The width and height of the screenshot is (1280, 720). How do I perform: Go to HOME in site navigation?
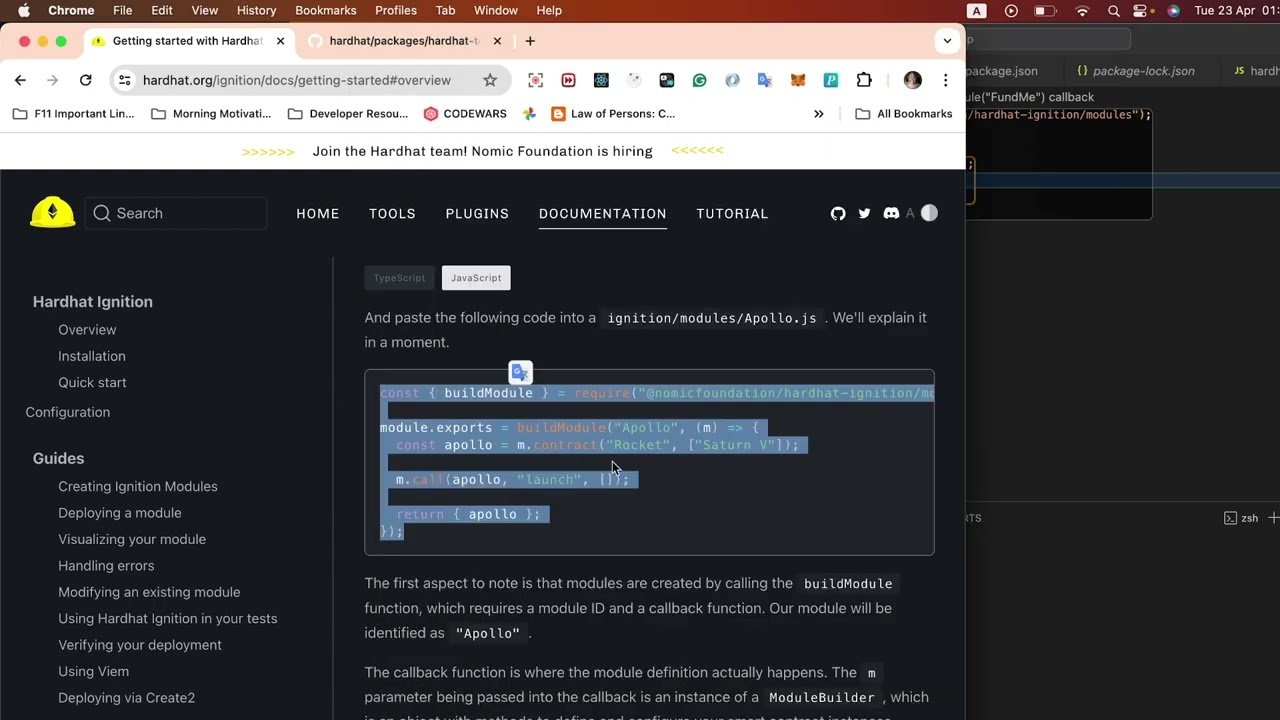click(317, 213)
